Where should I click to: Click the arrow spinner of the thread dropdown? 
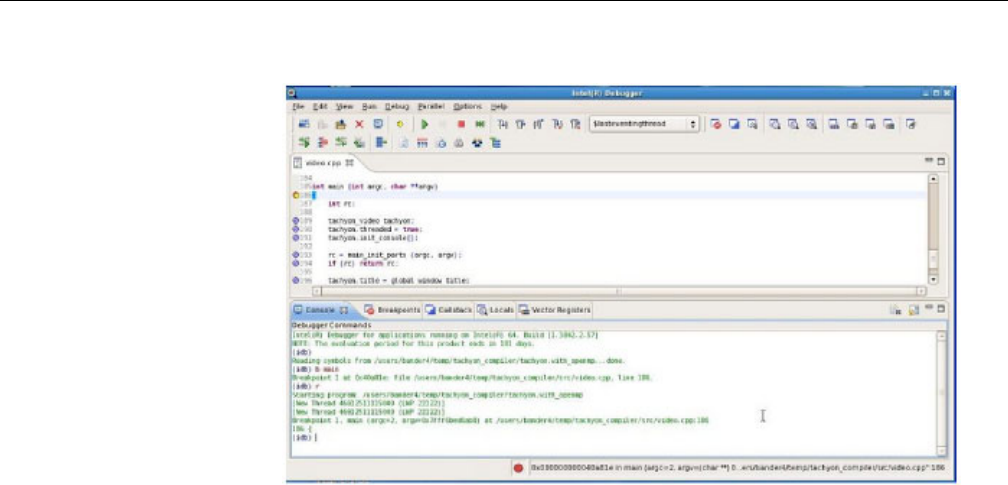coord(693,124)
